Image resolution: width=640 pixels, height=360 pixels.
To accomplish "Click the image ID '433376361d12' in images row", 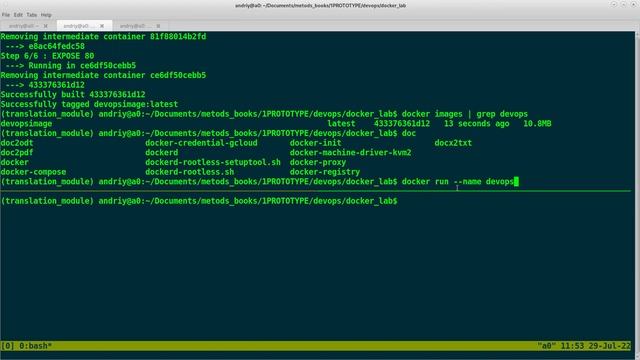I will click(x=402, y=124).
